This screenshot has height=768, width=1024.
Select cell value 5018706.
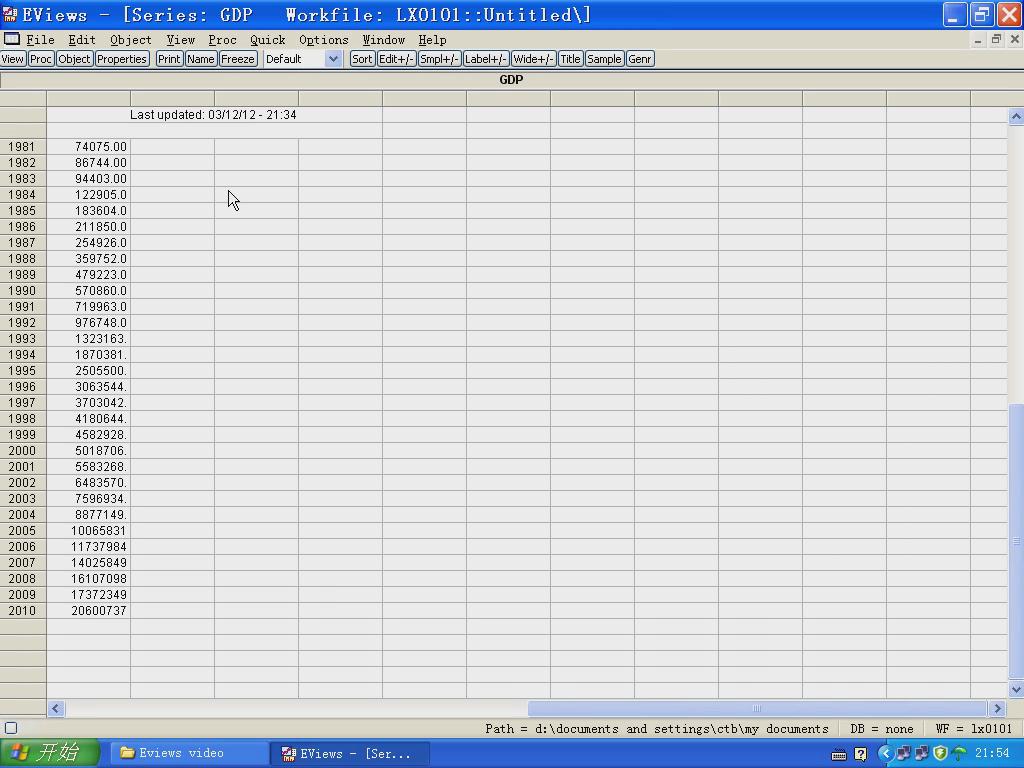pyautogui.click(x=88, y=451)
